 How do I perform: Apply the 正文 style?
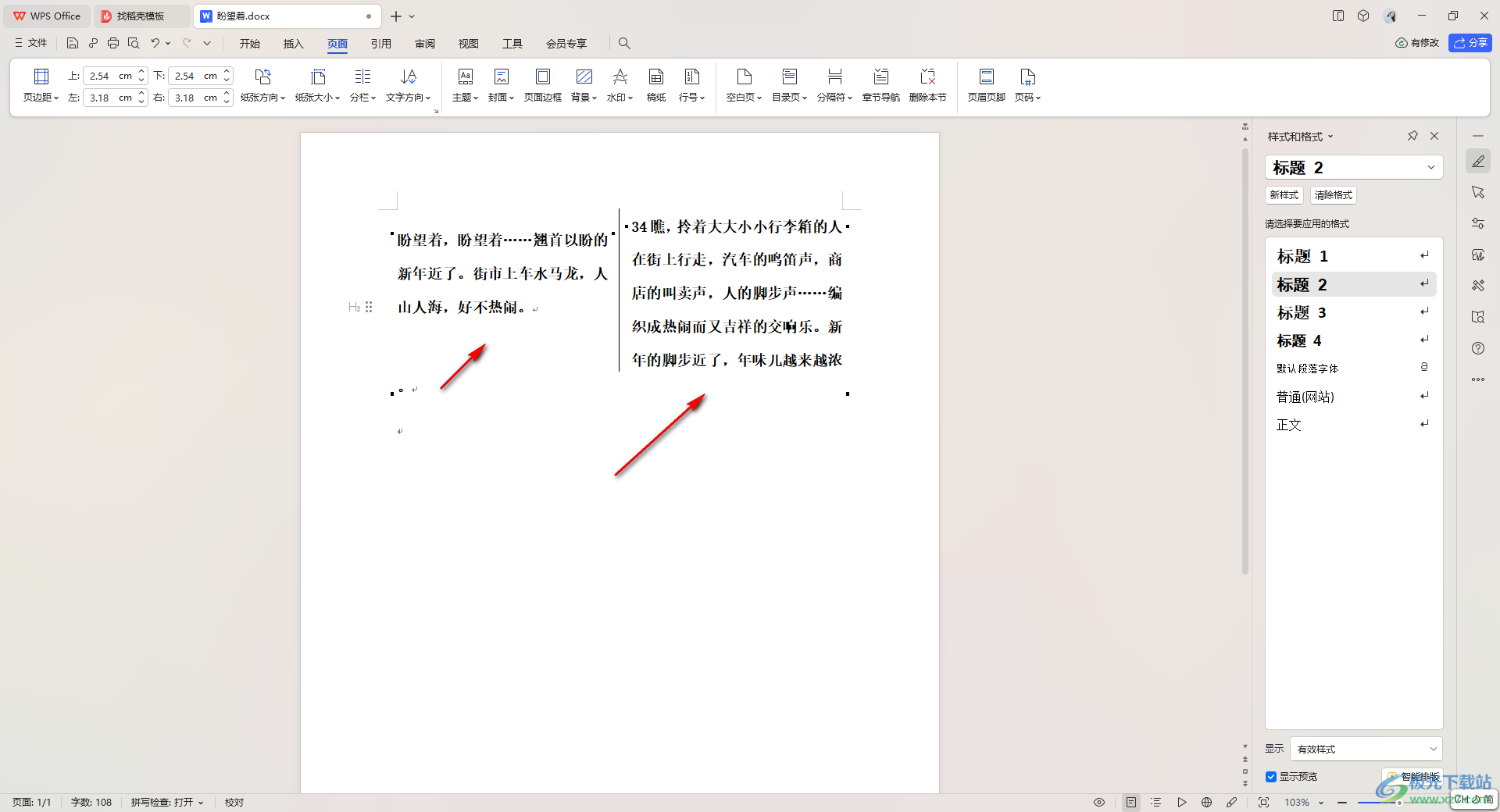1354,425
